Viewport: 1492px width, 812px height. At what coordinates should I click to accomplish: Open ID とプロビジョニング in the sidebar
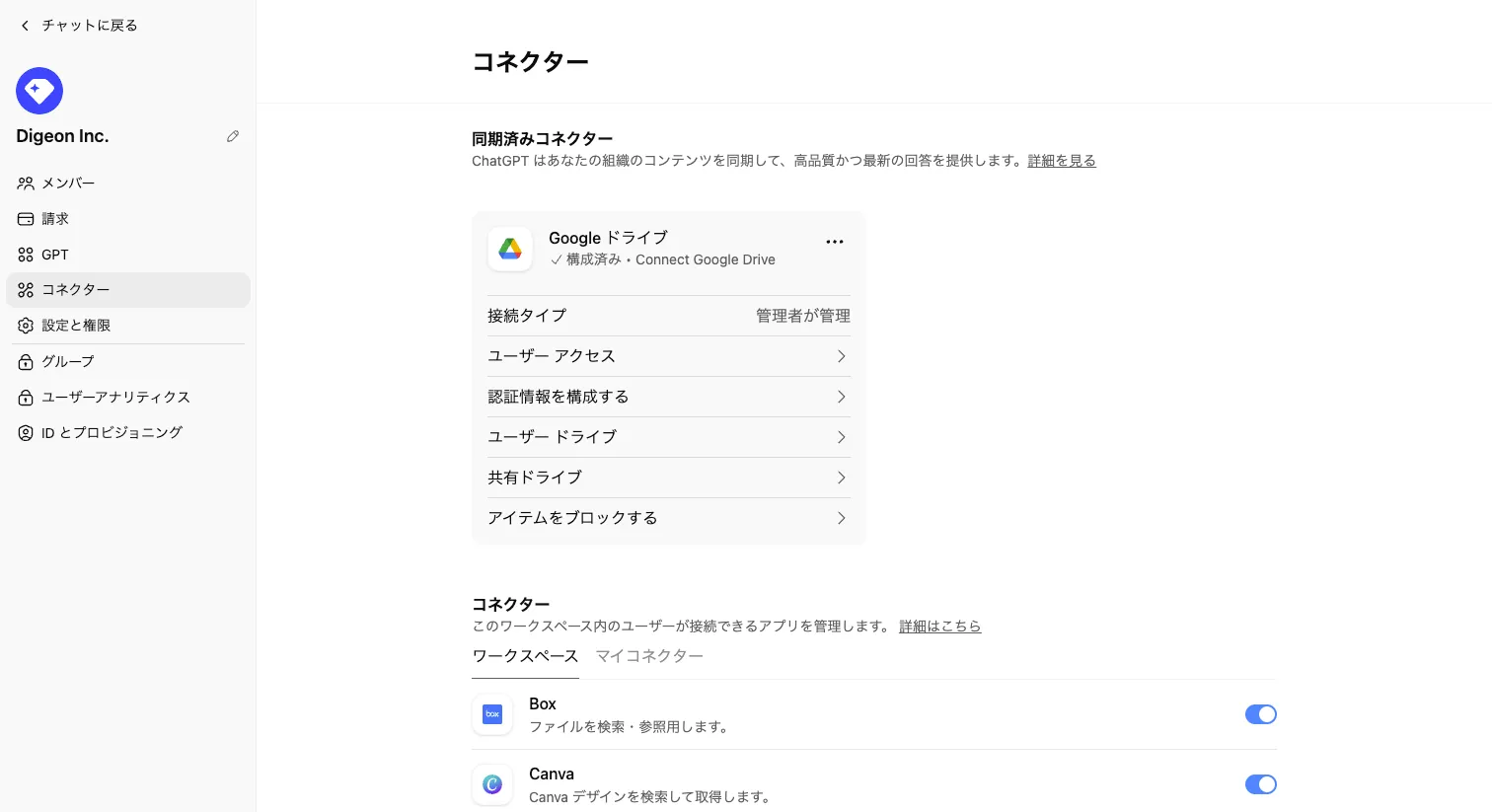(112, 432)
